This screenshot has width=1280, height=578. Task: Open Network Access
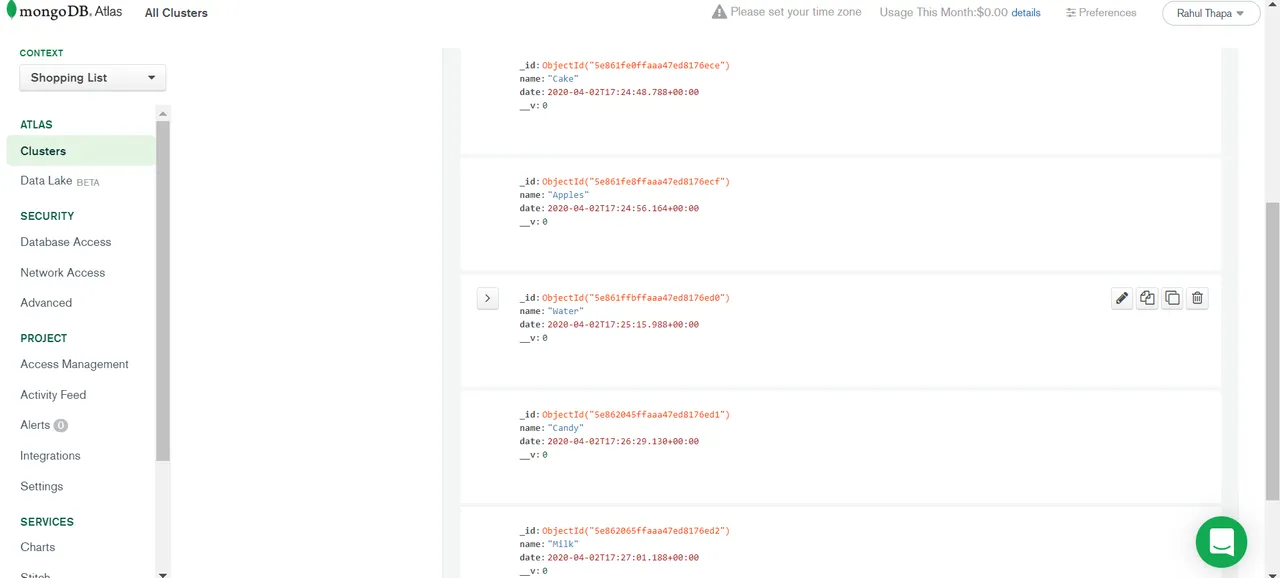(63, 272)
